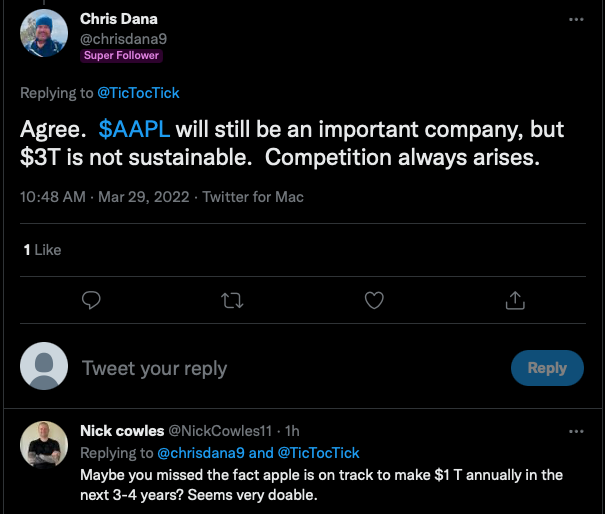Click the Twitter for Mac source link
The height and width of the screenshot is (514, 605).
pos(253,197)
